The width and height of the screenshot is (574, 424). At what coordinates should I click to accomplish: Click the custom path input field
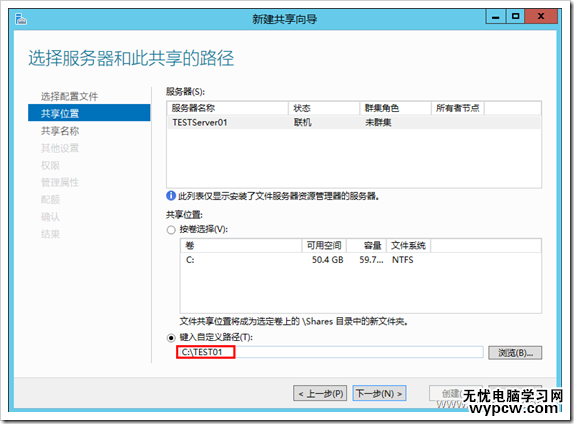tap(330, 352)
